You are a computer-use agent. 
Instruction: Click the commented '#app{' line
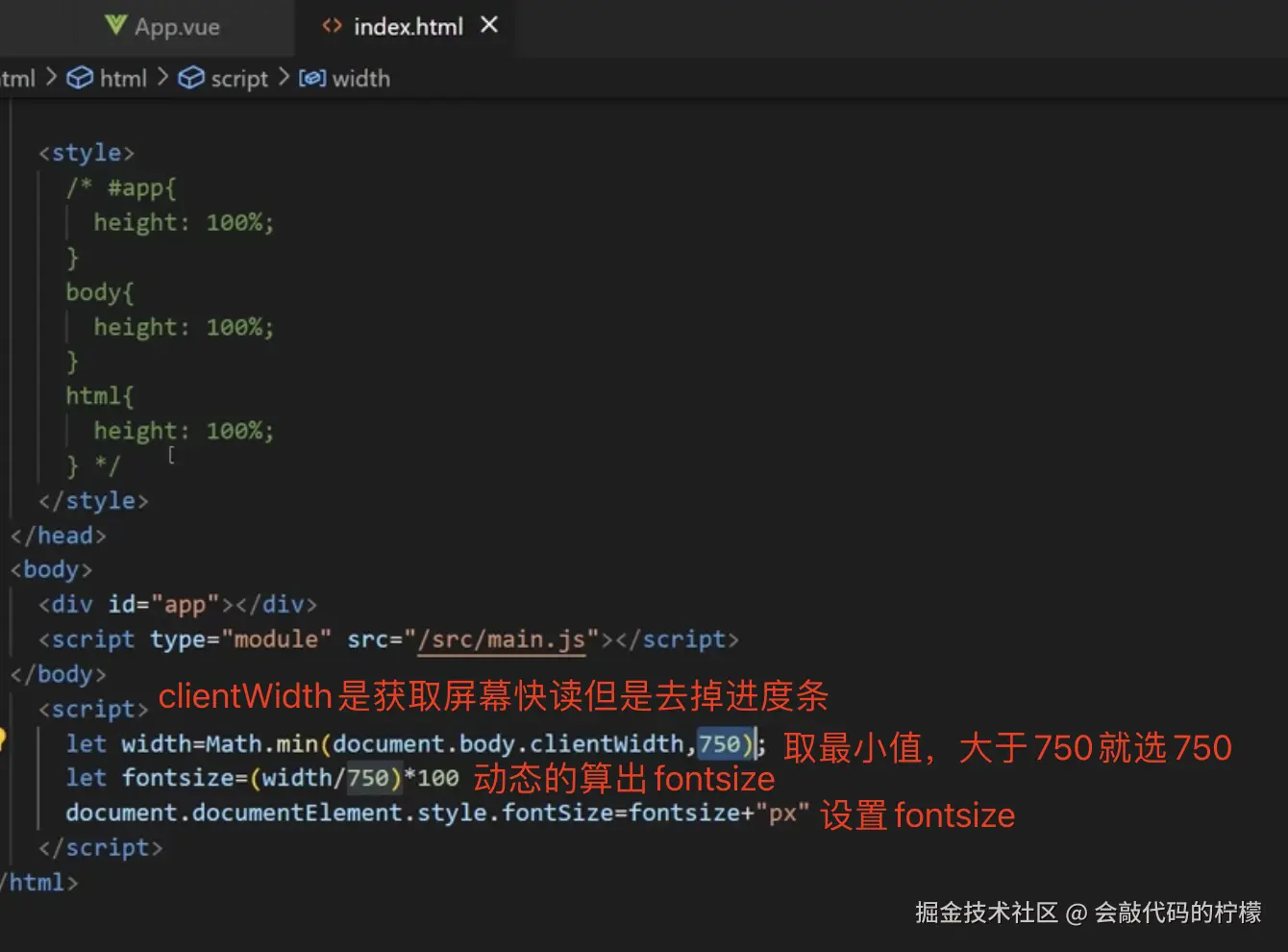pyautogui.click(x=121, y=188)
